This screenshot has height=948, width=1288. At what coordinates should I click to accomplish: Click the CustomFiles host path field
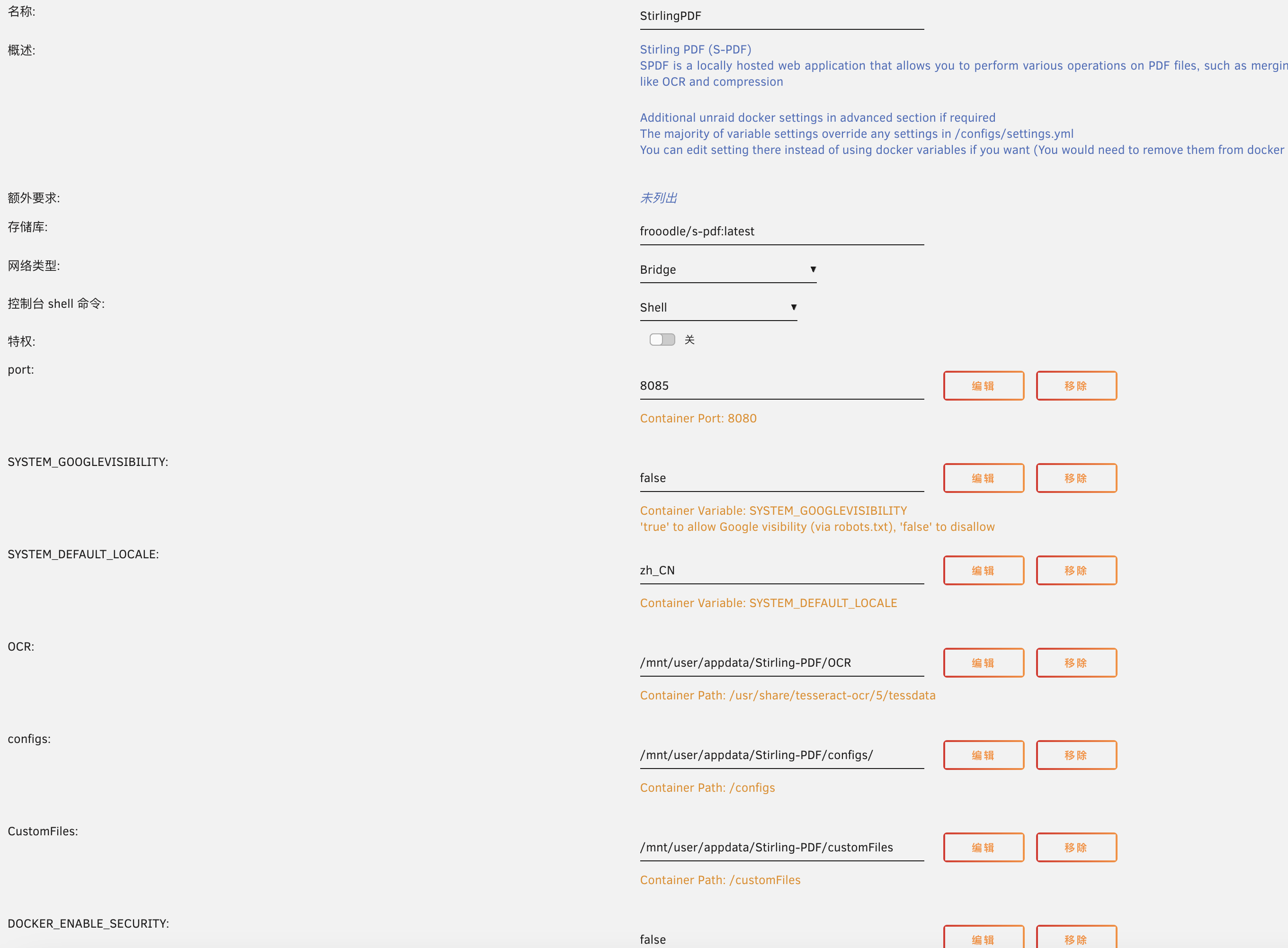[781, 848]
